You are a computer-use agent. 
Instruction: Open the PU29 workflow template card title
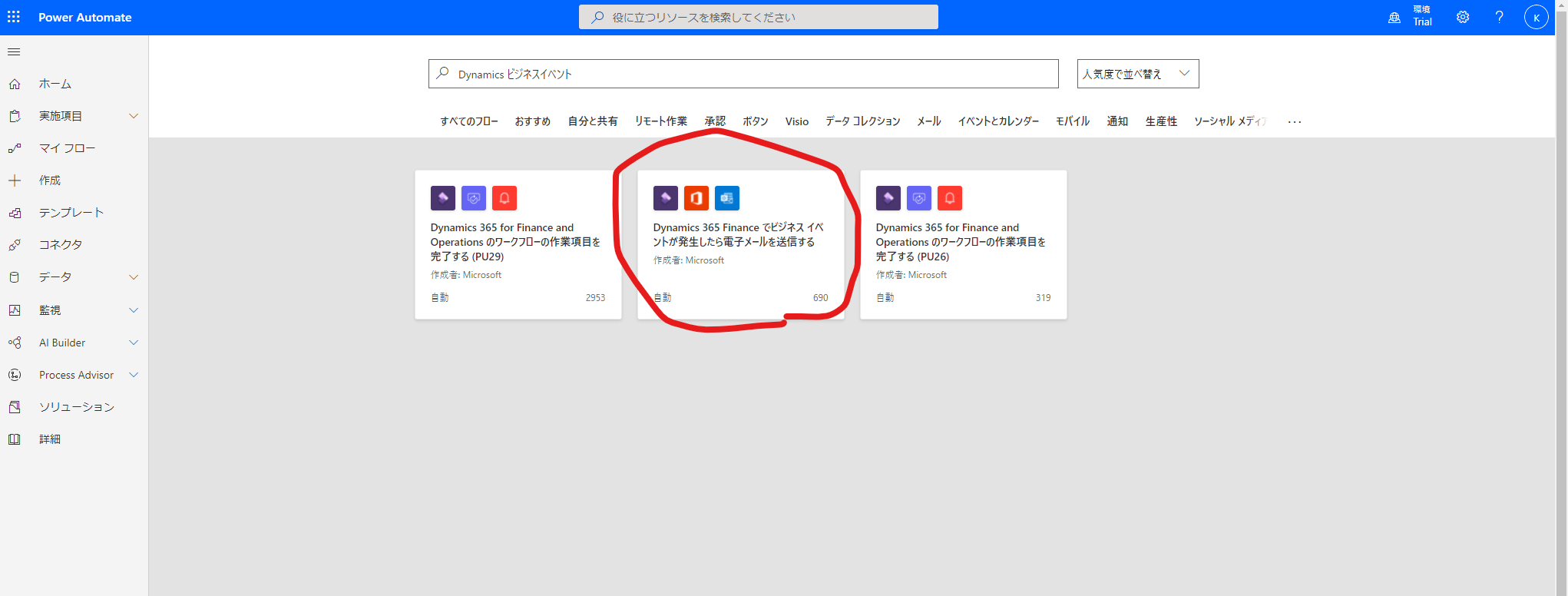tap(515, 242)
